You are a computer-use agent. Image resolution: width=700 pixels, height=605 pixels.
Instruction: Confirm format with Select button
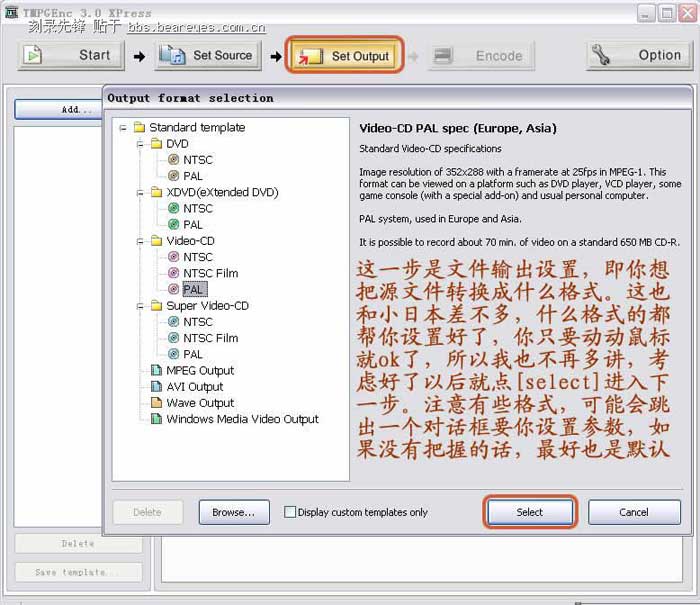pyautogui.click(x=529, y=512)
